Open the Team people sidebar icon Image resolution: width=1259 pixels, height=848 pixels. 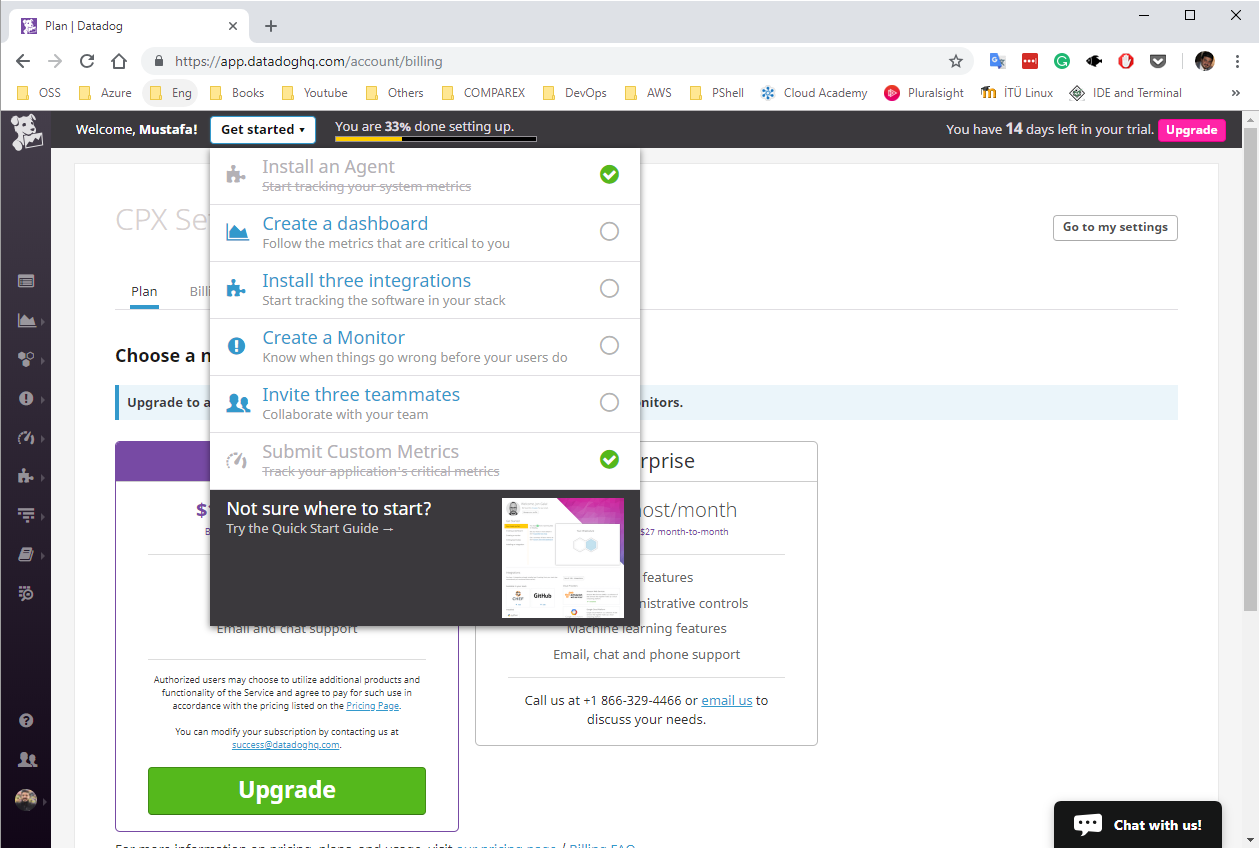(x=27, y=760)
